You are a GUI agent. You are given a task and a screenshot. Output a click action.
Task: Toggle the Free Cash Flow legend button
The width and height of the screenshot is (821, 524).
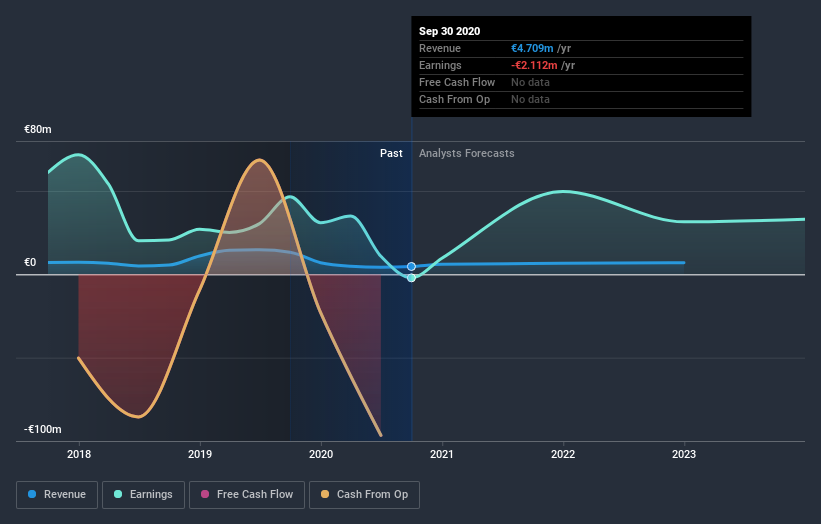[247, 495]
